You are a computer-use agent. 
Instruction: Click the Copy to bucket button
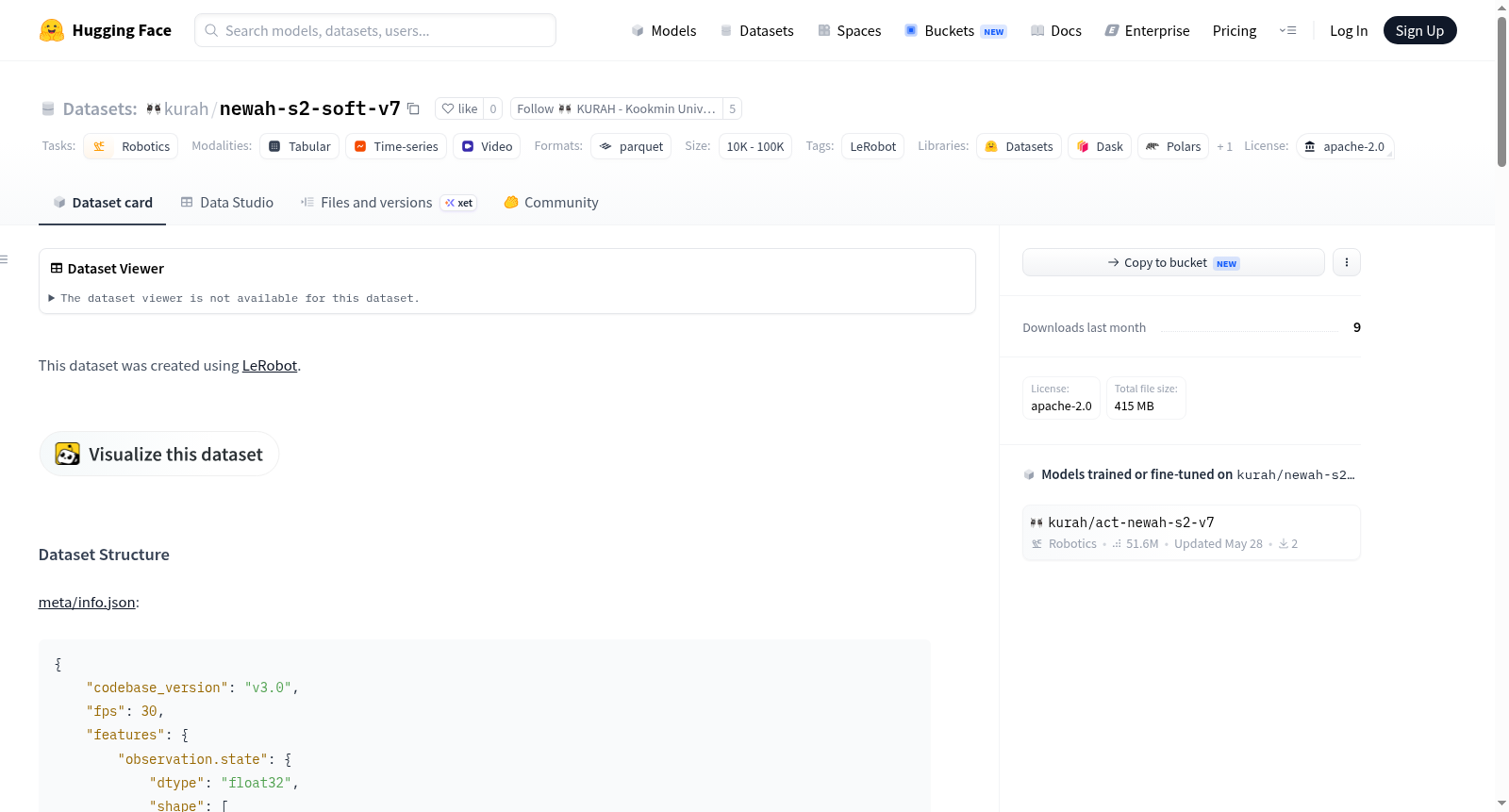click(x=1173, y=262)
